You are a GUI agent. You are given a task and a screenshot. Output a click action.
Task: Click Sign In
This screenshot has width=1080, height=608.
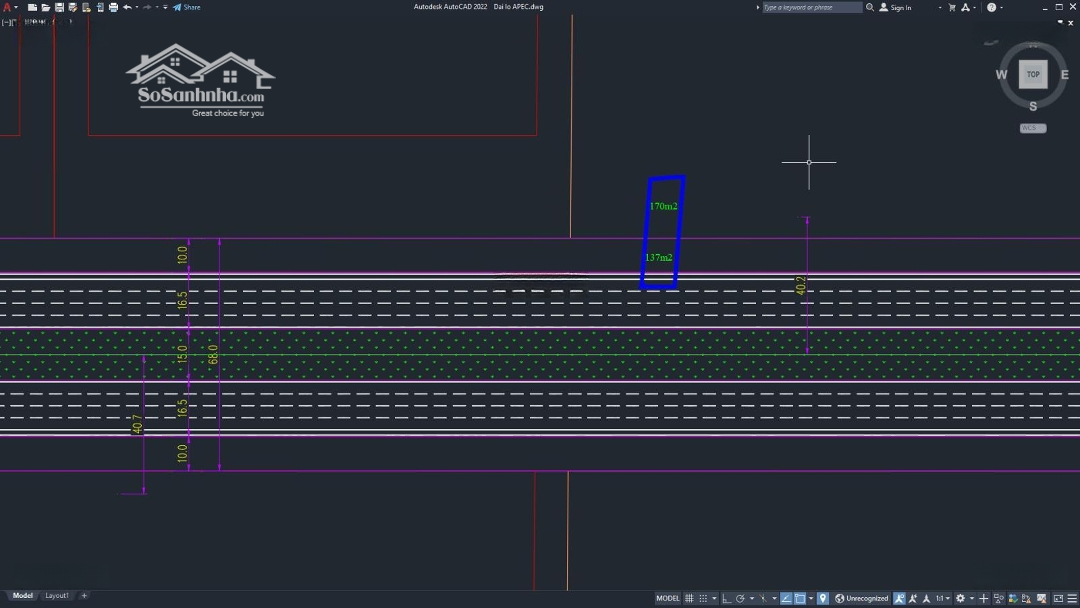[x=896, y=7]
